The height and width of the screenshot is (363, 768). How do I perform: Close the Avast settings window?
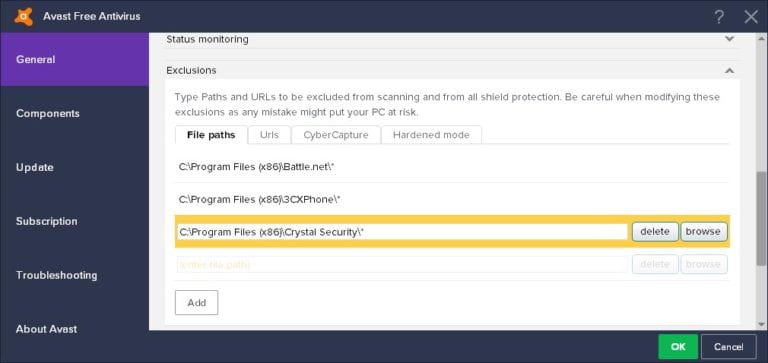pos(751,17)
